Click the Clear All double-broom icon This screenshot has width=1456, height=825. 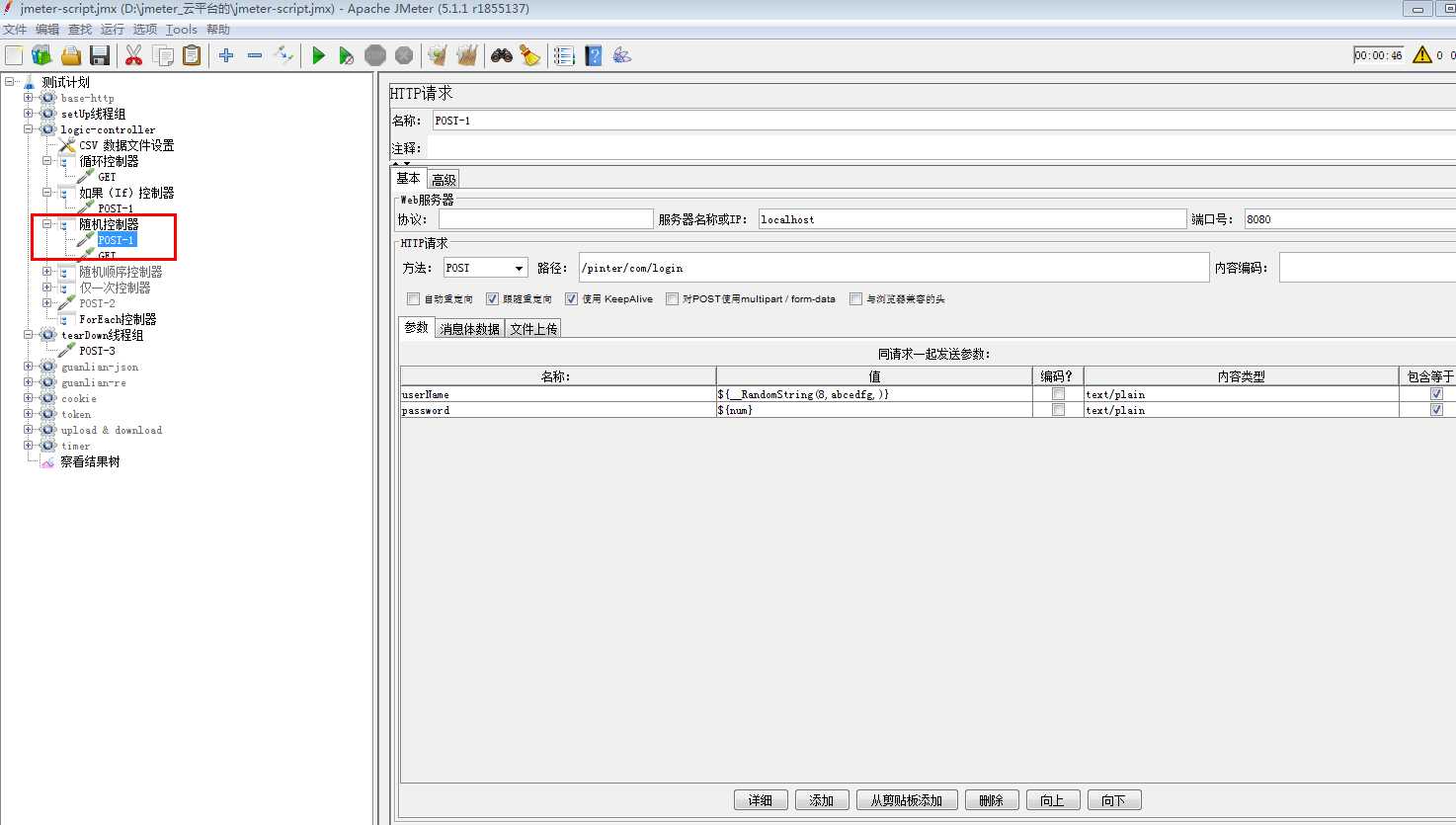467,55
